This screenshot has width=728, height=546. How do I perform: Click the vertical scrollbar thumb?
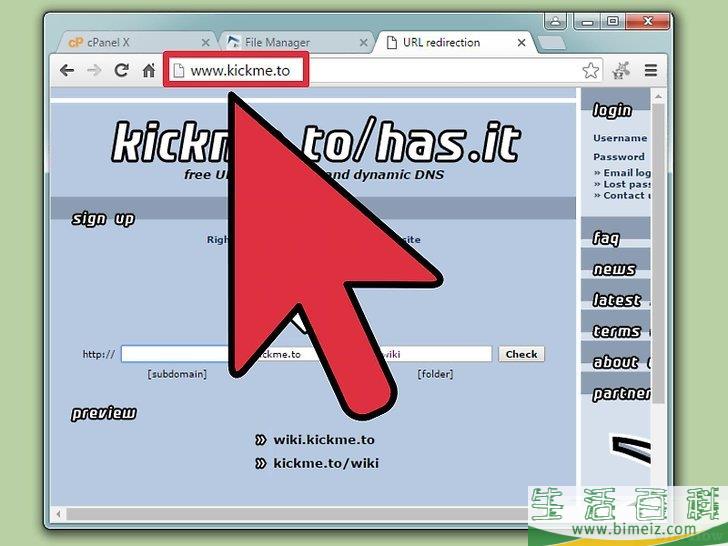[x=658, y=254]
